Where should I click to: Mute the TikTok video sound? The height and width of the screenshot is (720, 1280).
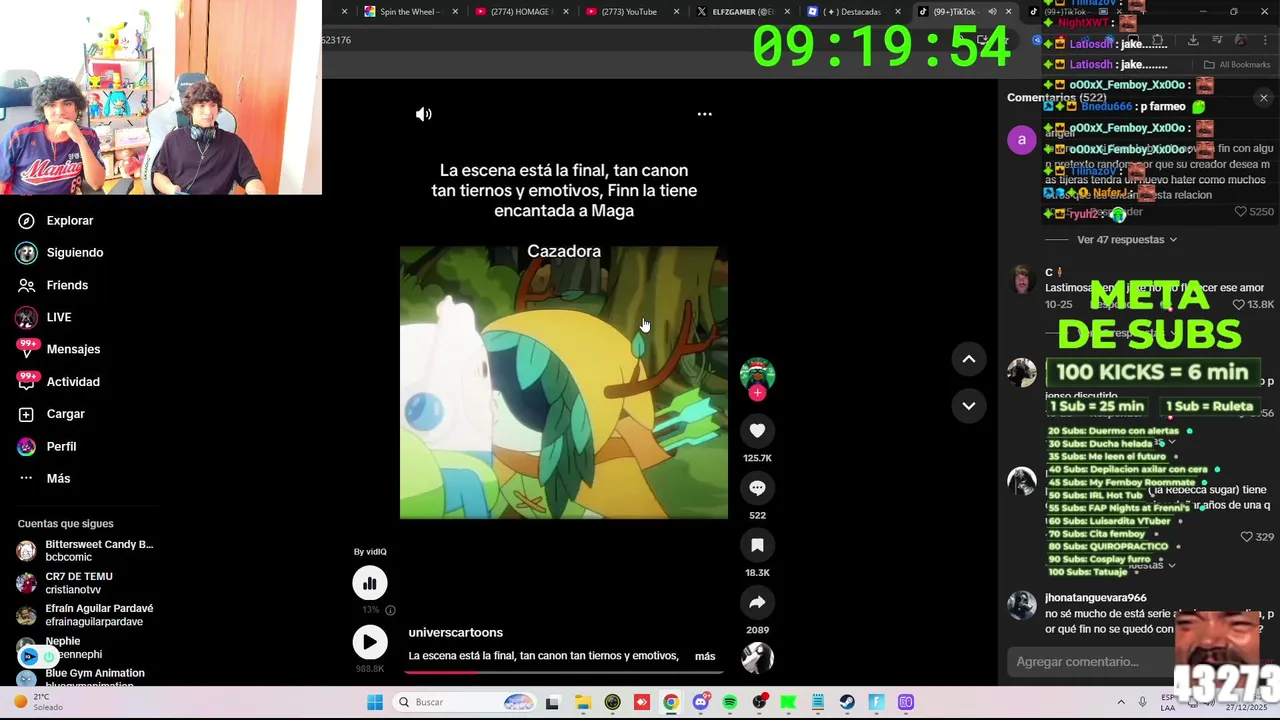424,114
